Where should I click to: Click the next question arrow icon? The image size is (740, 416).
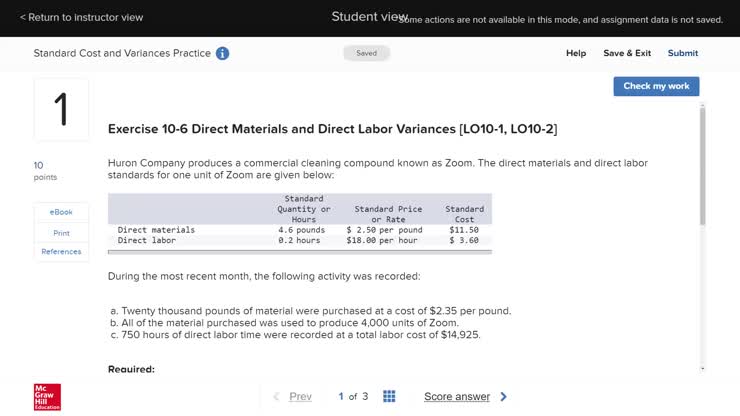[x=503, y=397]
